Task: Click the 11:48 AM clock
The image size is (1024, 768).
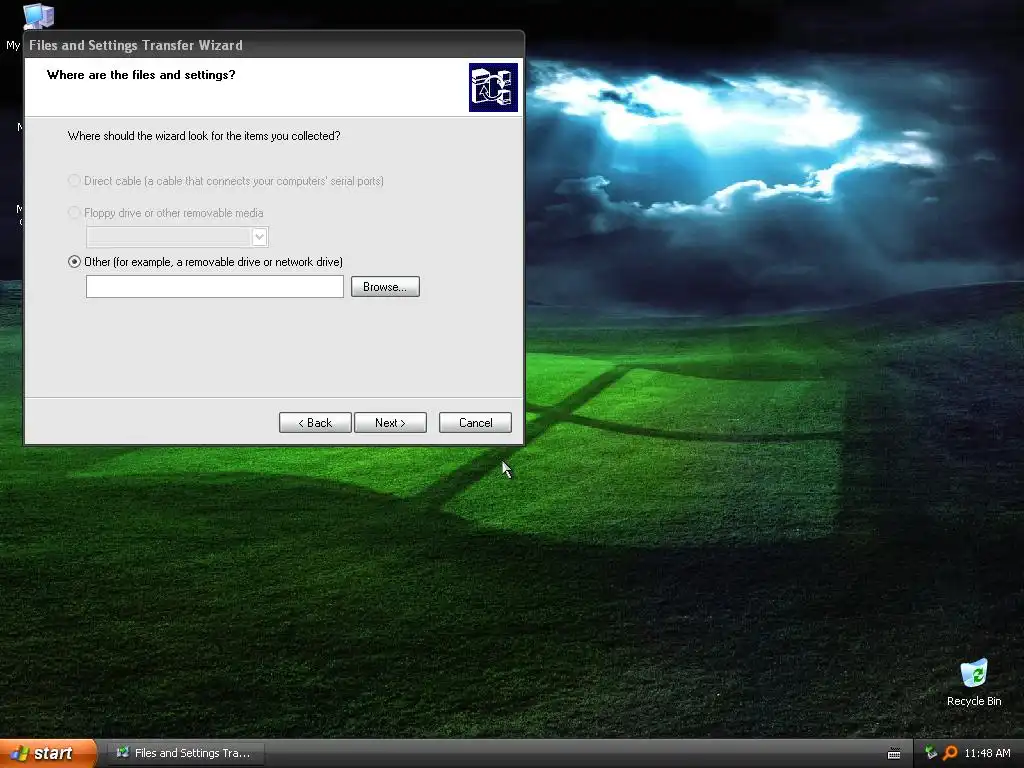Action: coord(987,753)
